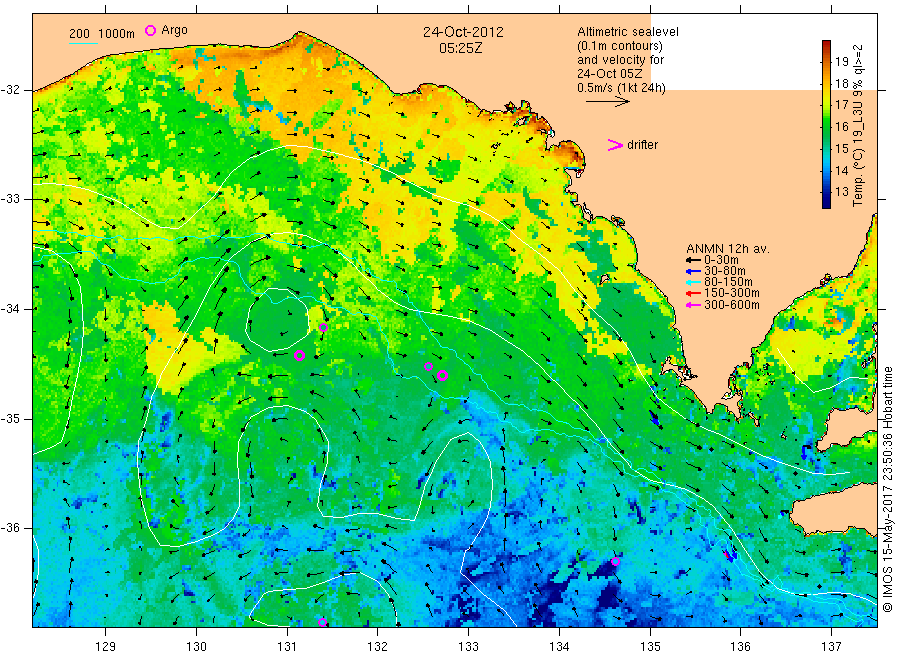Select the Argo float marker near 134.6E, 36.3S
The height and width of the screenshot is (660, 900).
click(x=615, y=561)
